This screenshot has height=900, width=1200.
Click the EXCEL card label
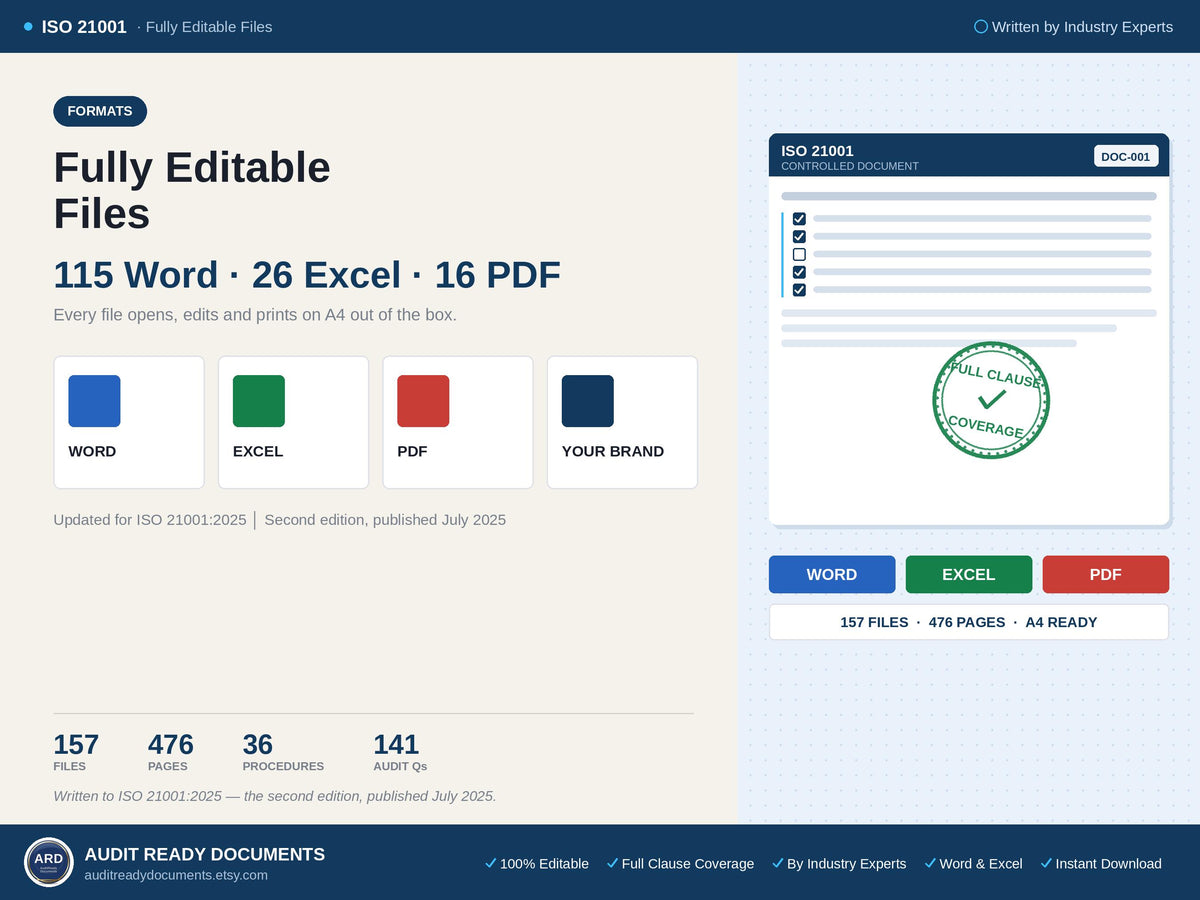pos(258,451)
